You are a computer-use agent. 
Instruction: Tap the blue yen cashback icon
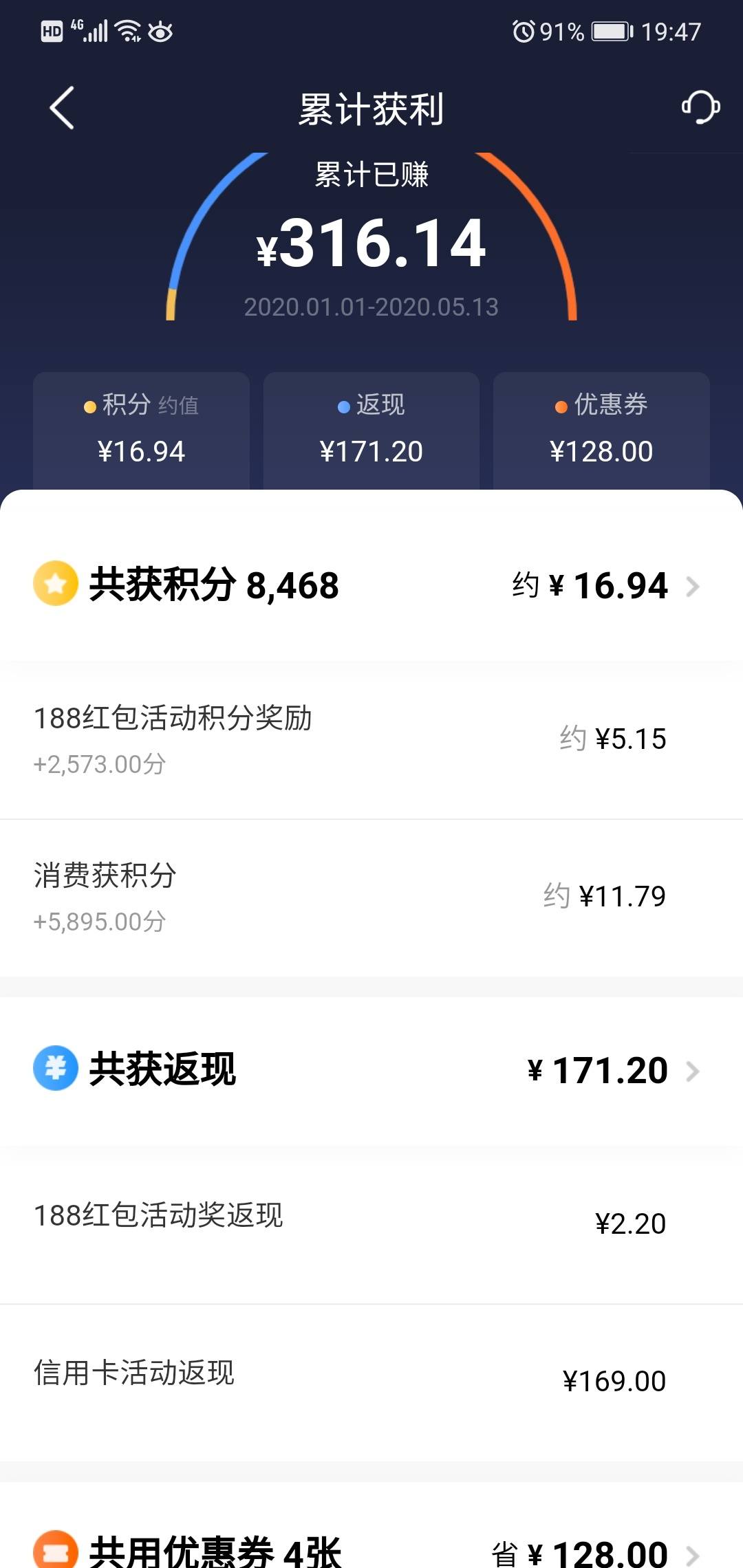(x=56, y=1068)
